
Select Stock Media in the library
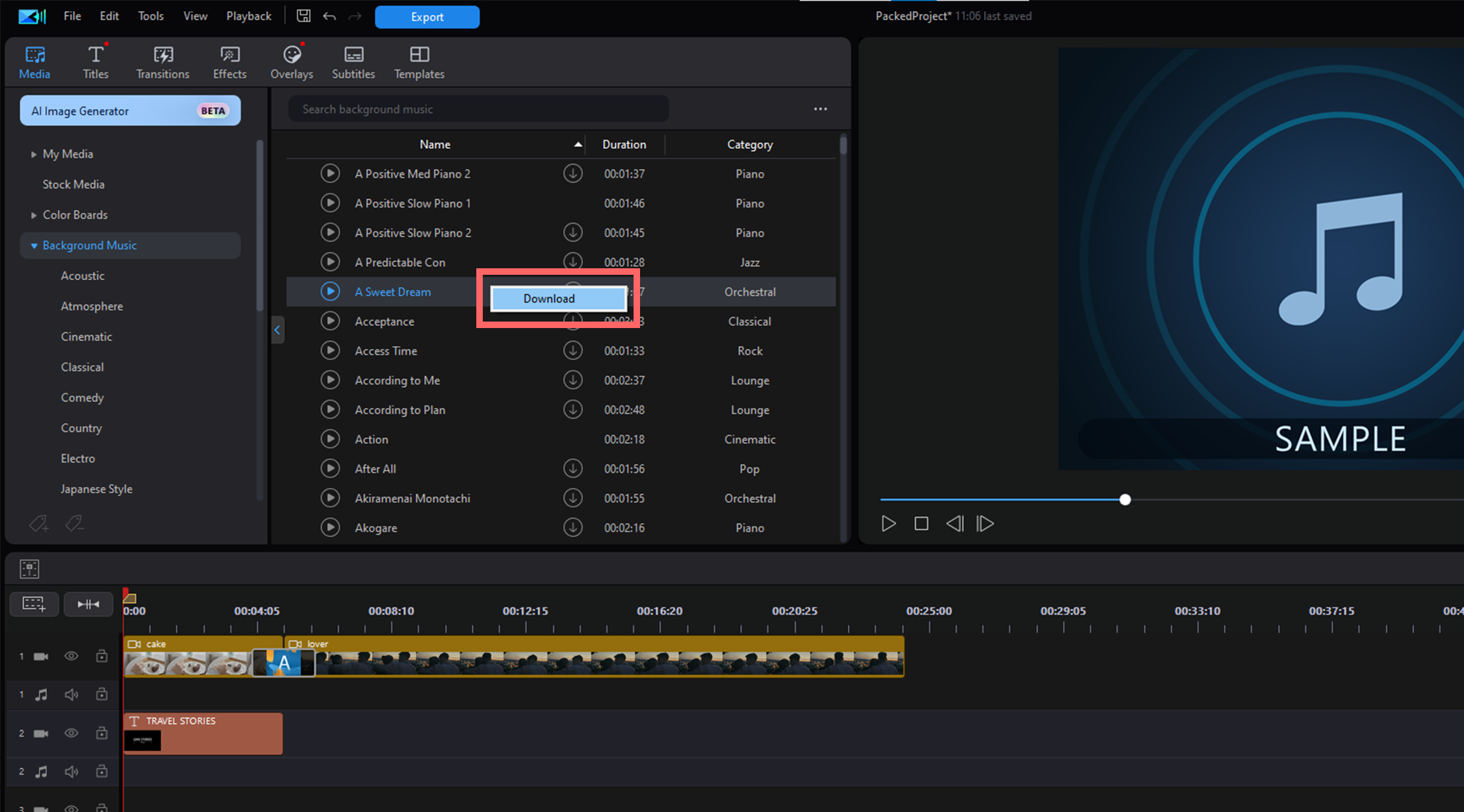tap(73, 184)
